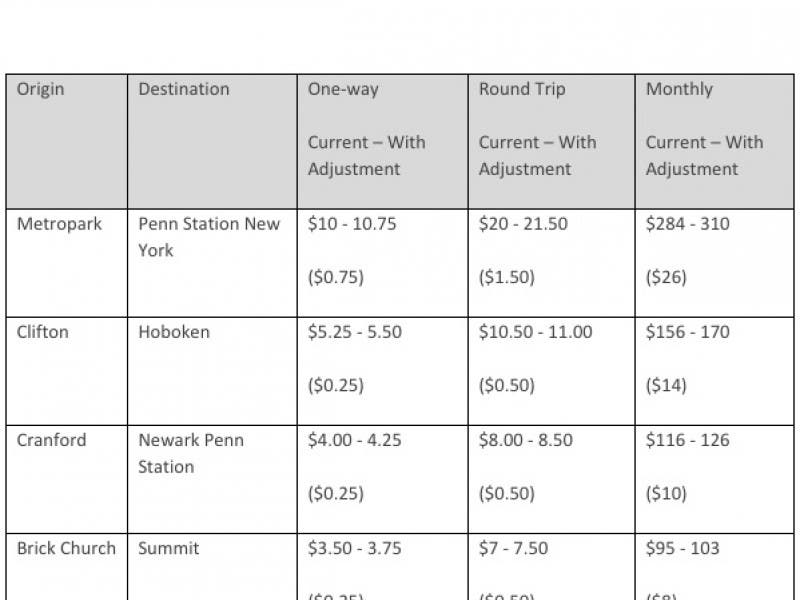Click the $284 - 310 monthly fare
The height and width of the screenshot is (600, 800).
[688, 224]
